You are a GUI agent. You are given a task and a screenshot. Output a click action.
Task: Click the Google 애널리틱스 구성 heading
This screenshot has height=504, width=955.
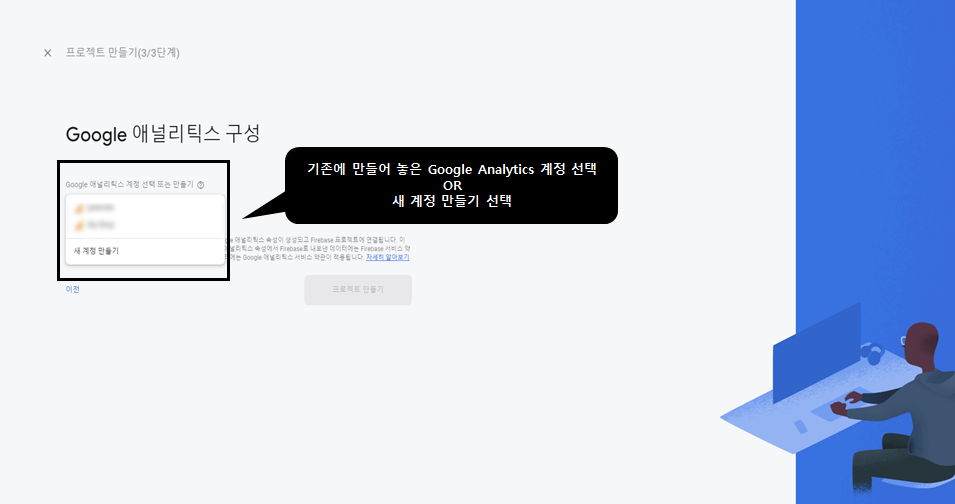[x=163, y=133]
